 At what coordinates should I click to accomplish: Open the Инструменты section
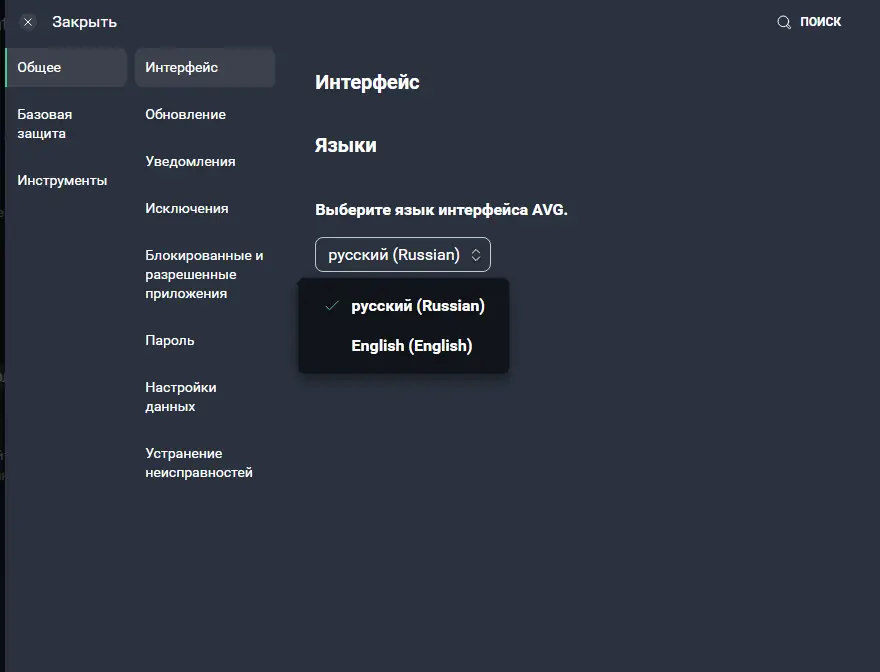pyautogui.click(x=60, y=180)
